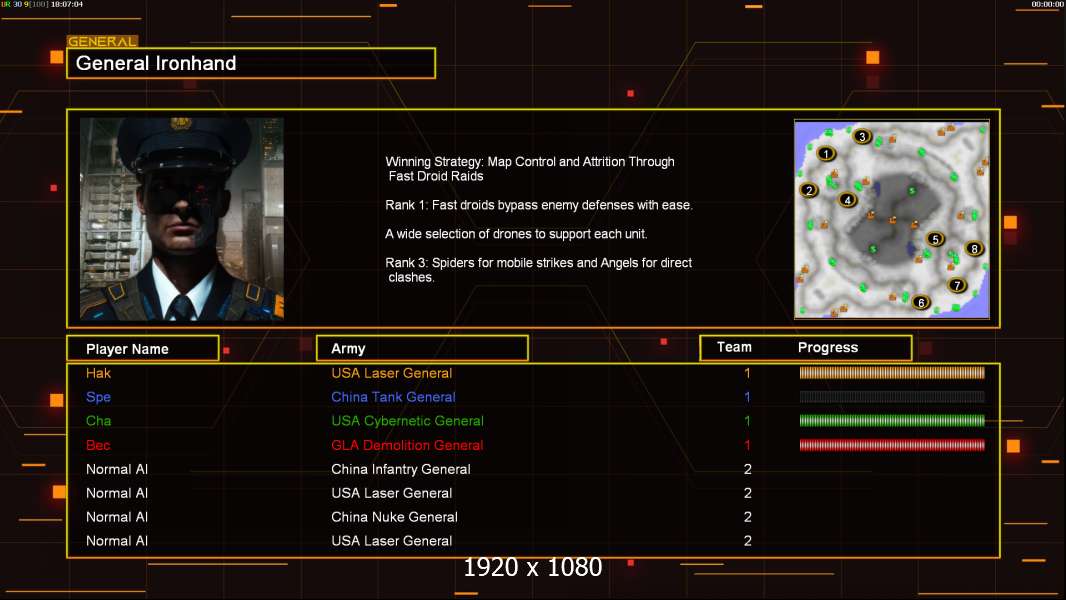This screenshot has height=600, width=1066.
Task: Click Normal AI in China Nuke General row
Action: coord(117,517)
